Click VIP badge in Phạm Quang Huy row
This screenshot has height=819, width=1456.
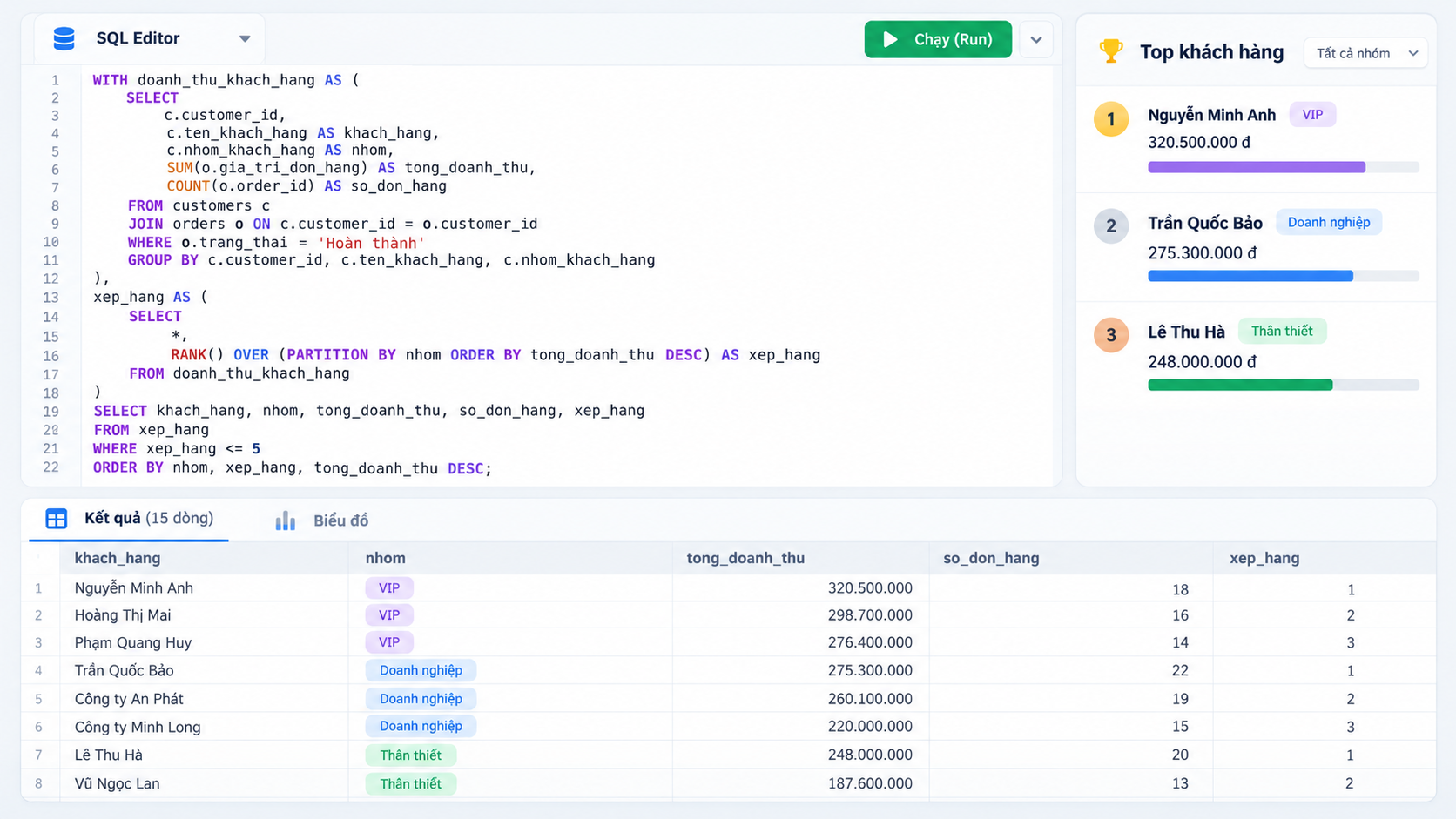(x=389, y=642)
